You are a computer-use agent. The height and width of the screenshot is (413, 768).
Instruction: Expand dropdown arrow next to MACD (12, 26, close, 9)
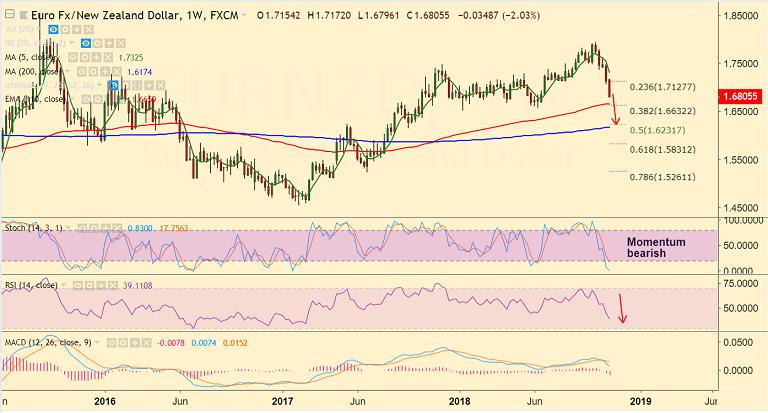[97, 342]
